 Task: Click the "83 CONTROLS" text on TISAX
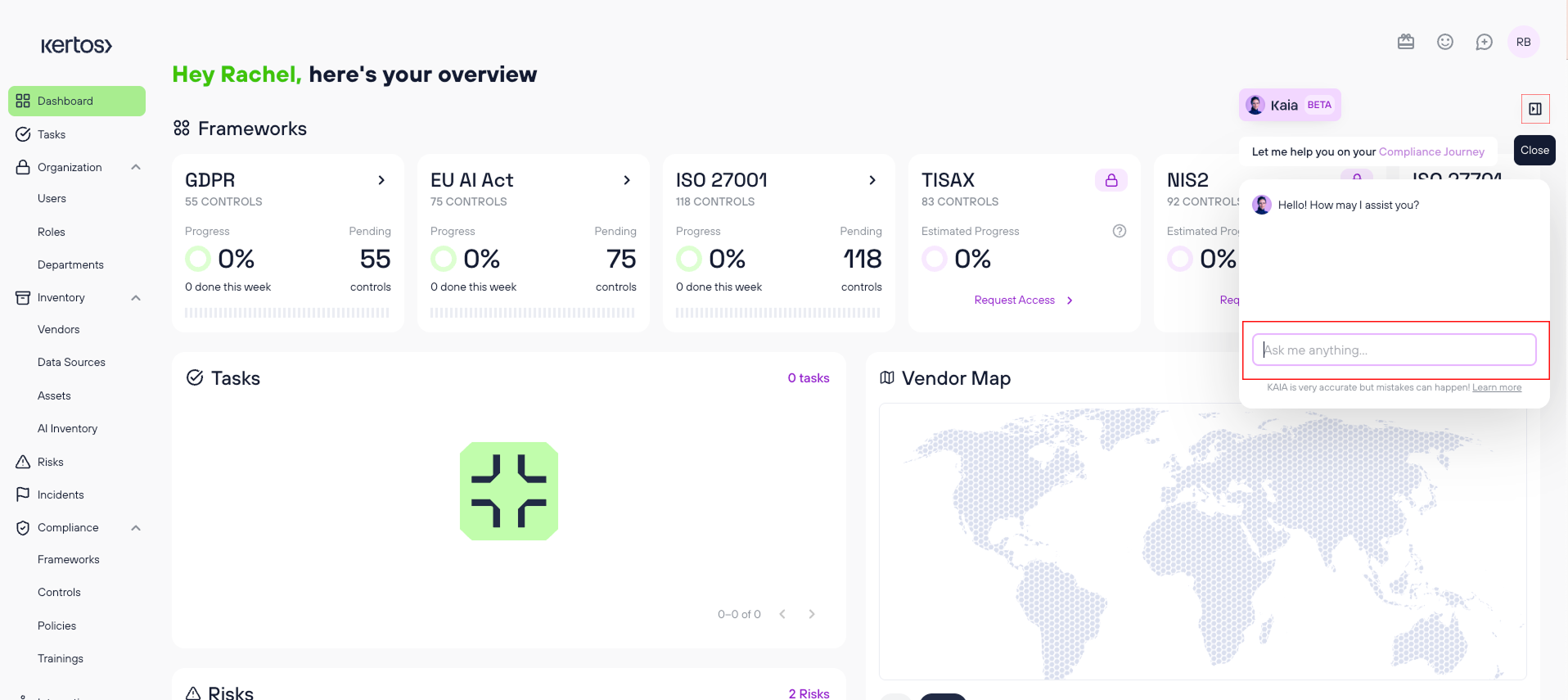point(960,201)
